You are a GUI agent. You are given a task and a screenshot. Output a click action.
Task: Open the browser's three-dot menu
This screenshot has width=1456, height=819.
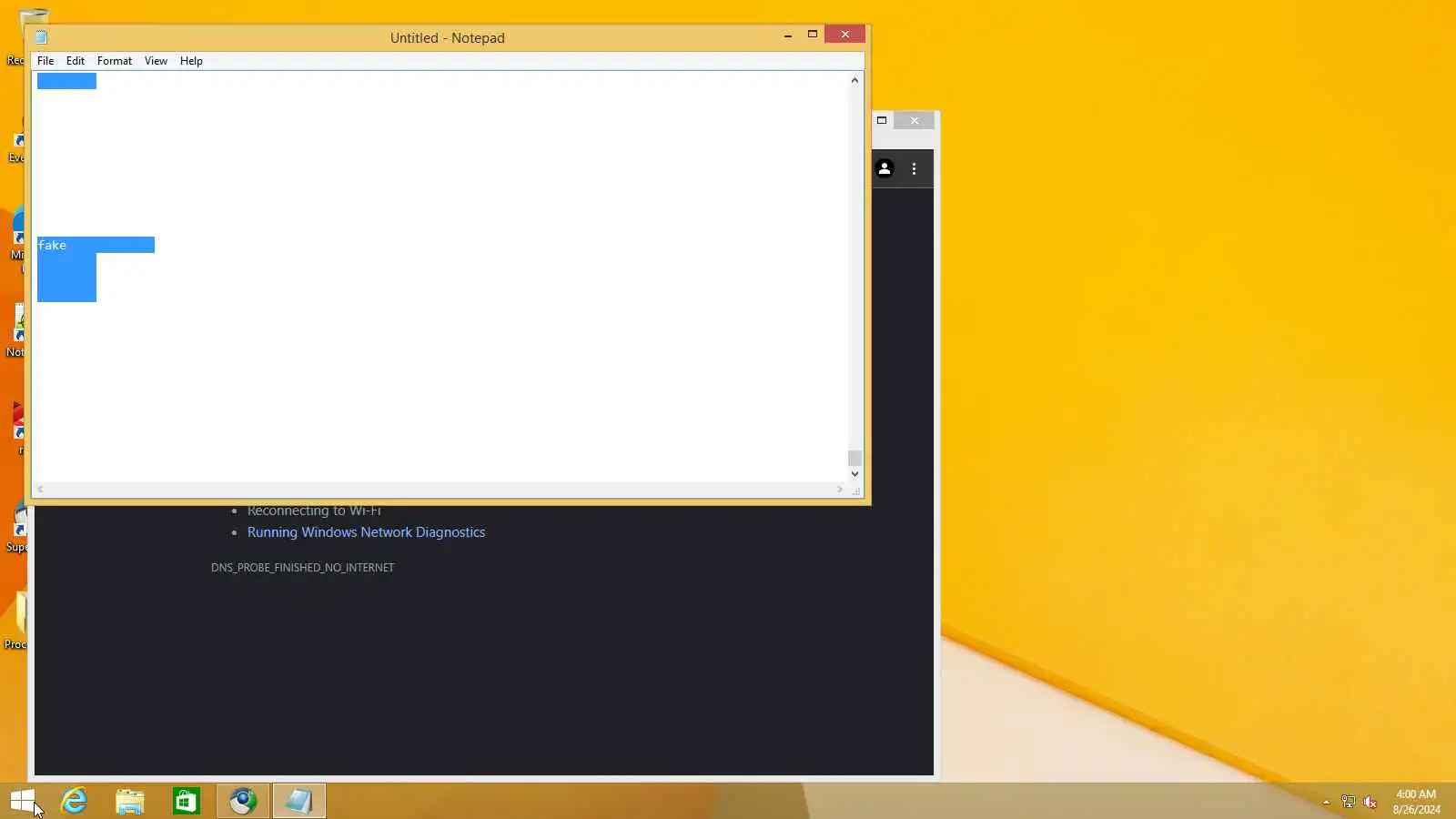[x=915, y=168]
